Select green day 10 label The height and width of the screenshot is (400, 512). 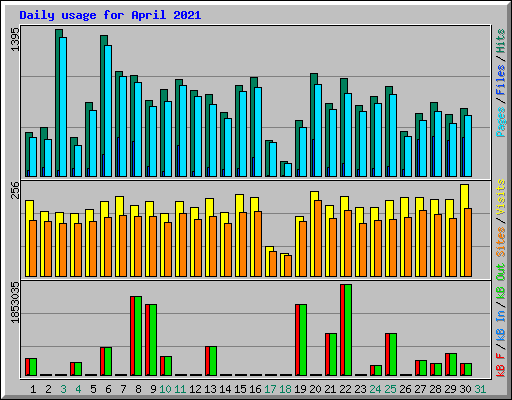tap(165, 389)
